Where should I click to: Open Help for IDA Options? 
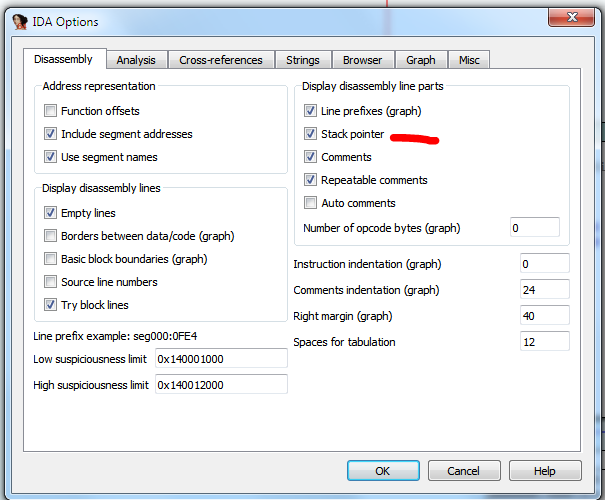point(544,471)
